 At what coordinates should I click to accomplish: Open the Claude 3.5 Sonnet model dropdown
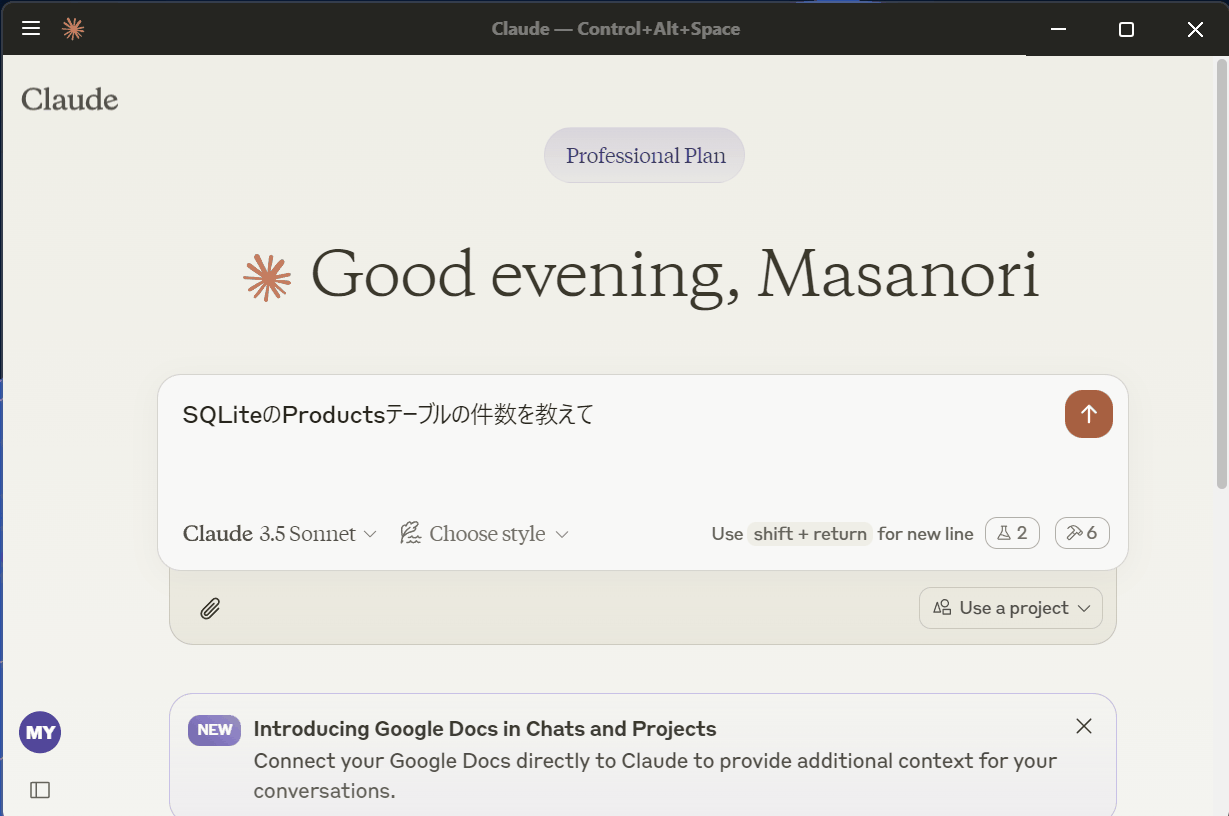pos(280,534)
